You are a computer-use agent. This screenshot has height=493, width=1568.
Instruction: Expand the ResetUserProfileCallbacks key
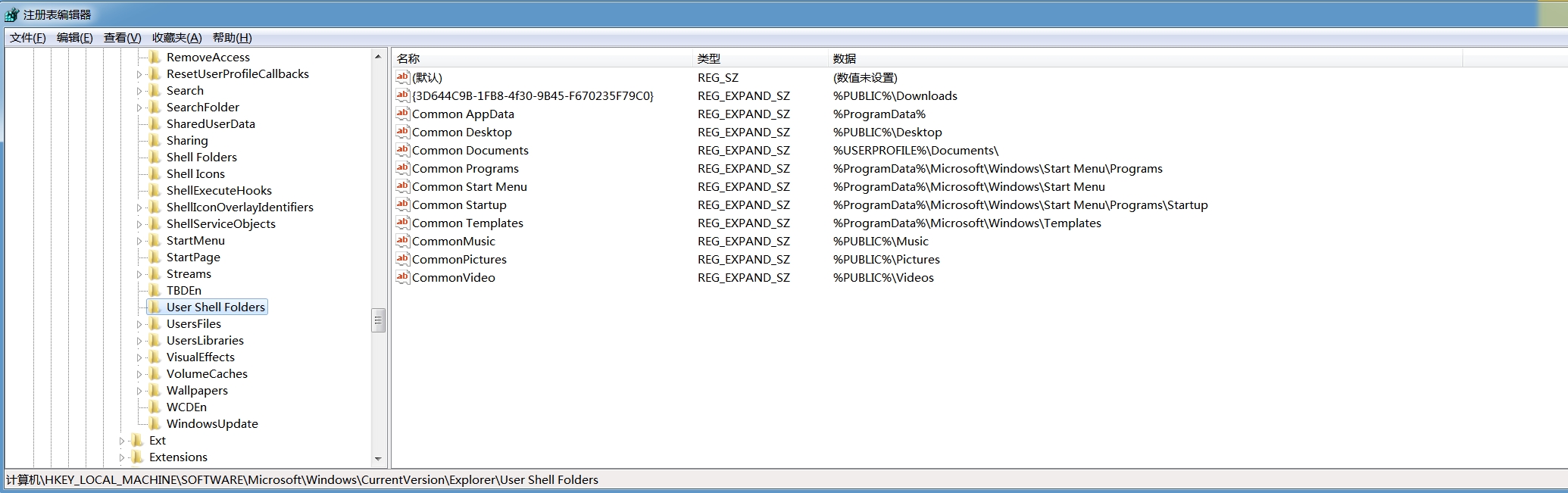139,74
